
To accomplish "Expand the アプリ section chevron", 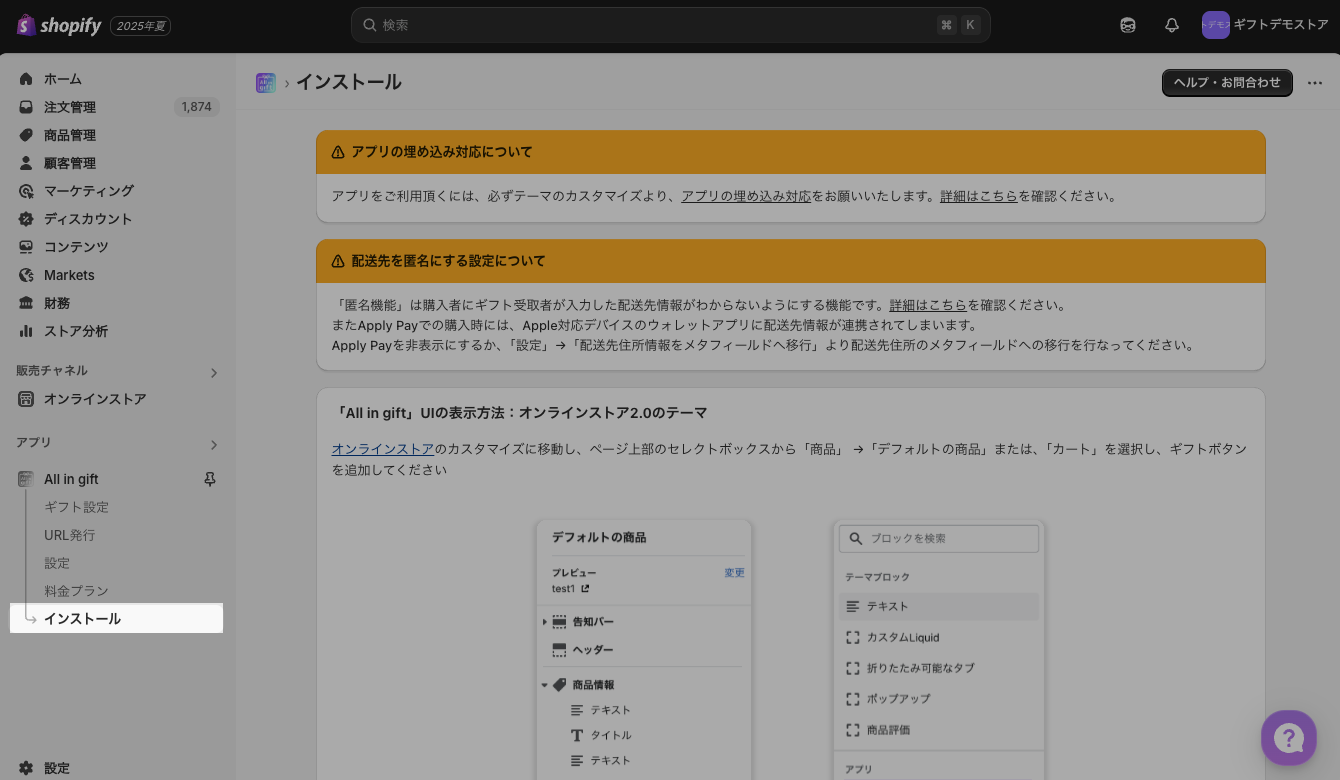I will [213, 445].
